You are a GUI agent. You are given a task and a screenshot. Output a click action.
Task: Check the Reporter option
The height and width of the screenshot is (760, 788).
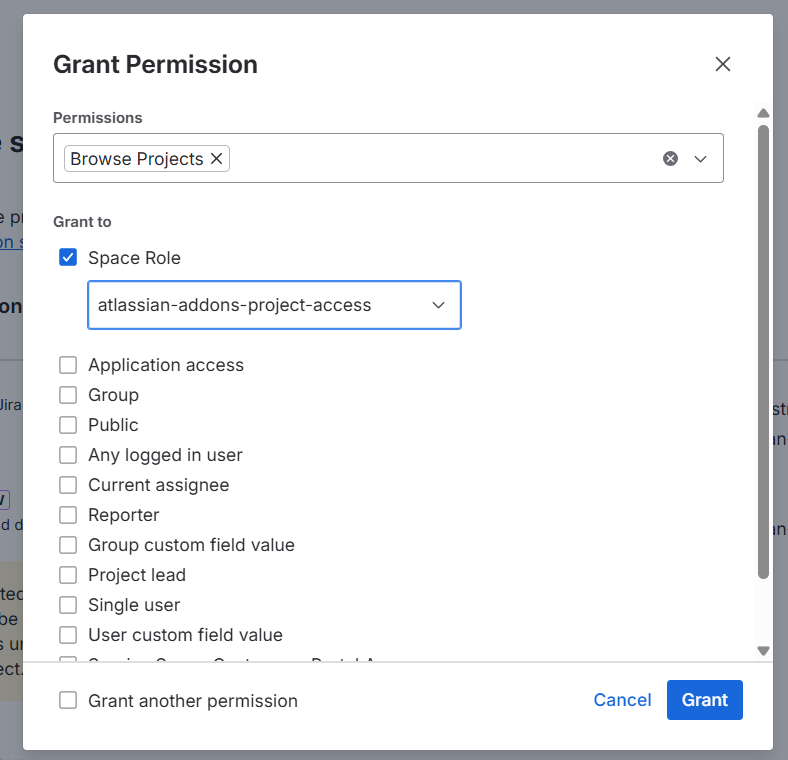tap(68, 515)
